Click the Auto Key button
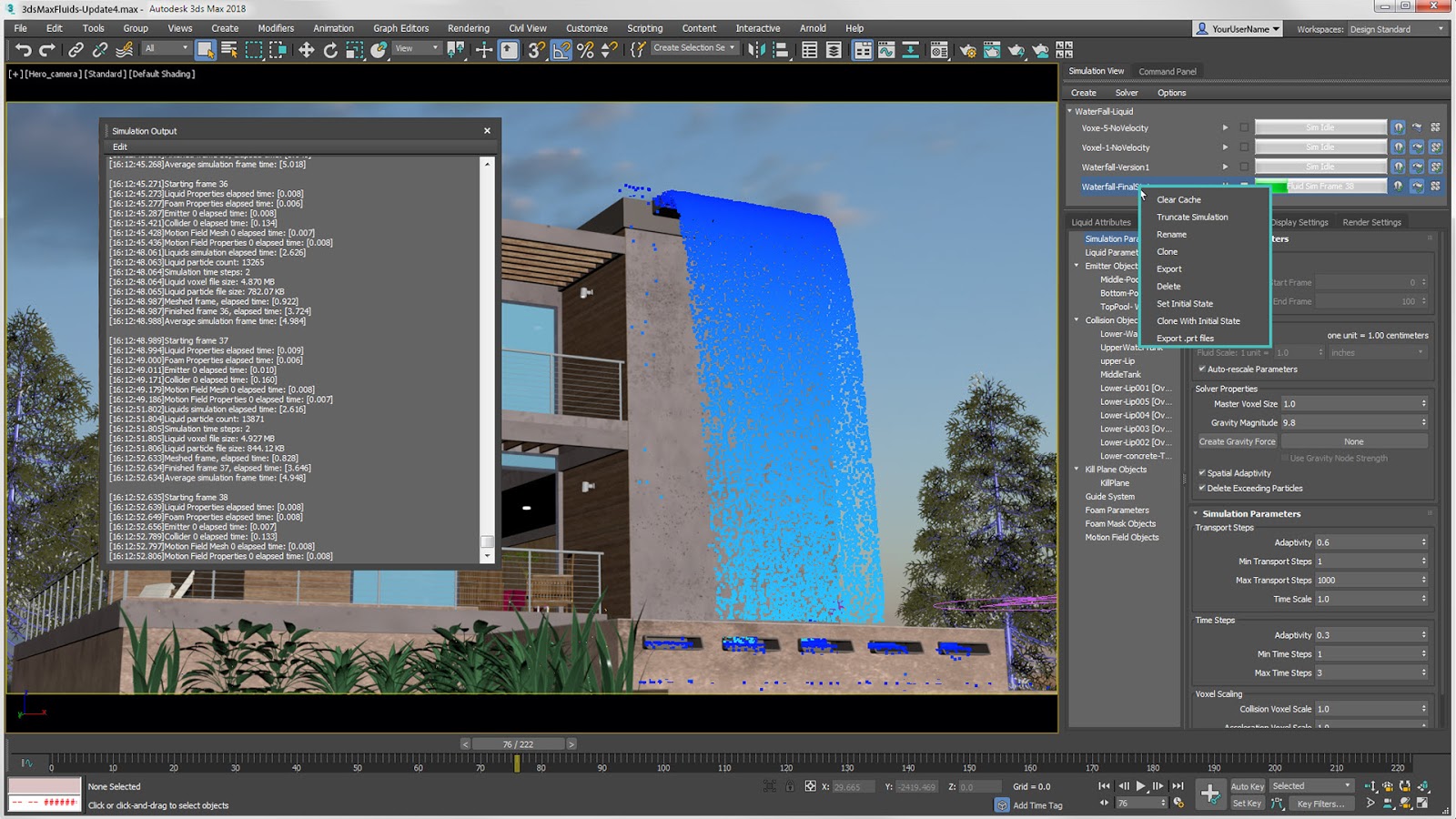Image resolution: width=1456 pixels, height=819 pixels. point(1247,785)
